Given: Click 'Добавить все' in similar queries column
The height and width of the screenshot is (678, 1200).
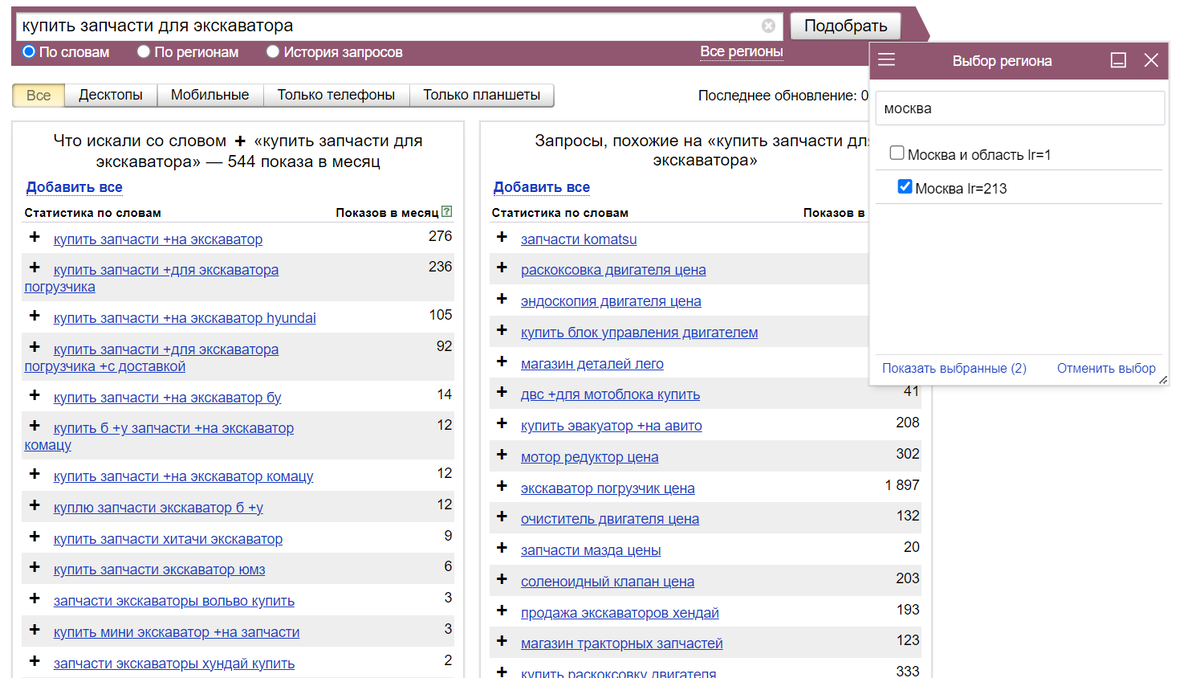Looking at the screenshot, I should tap(541, 187).
